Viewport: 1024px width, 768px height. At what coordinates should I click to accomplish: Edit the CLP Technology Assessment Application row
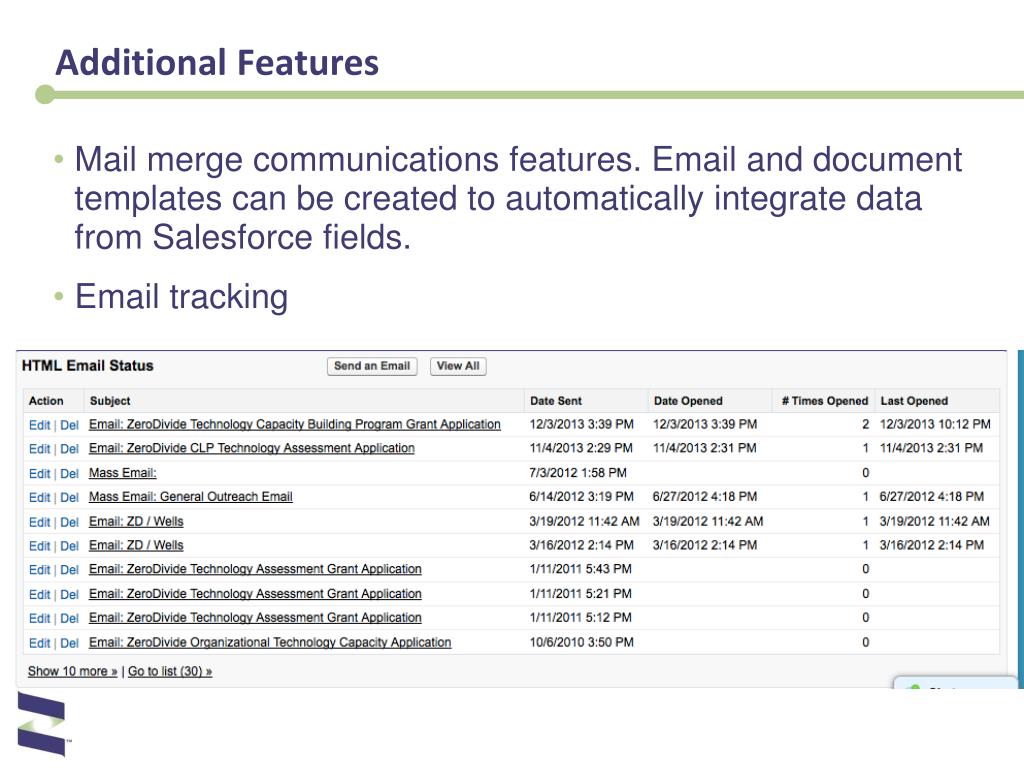pos(39,449)
